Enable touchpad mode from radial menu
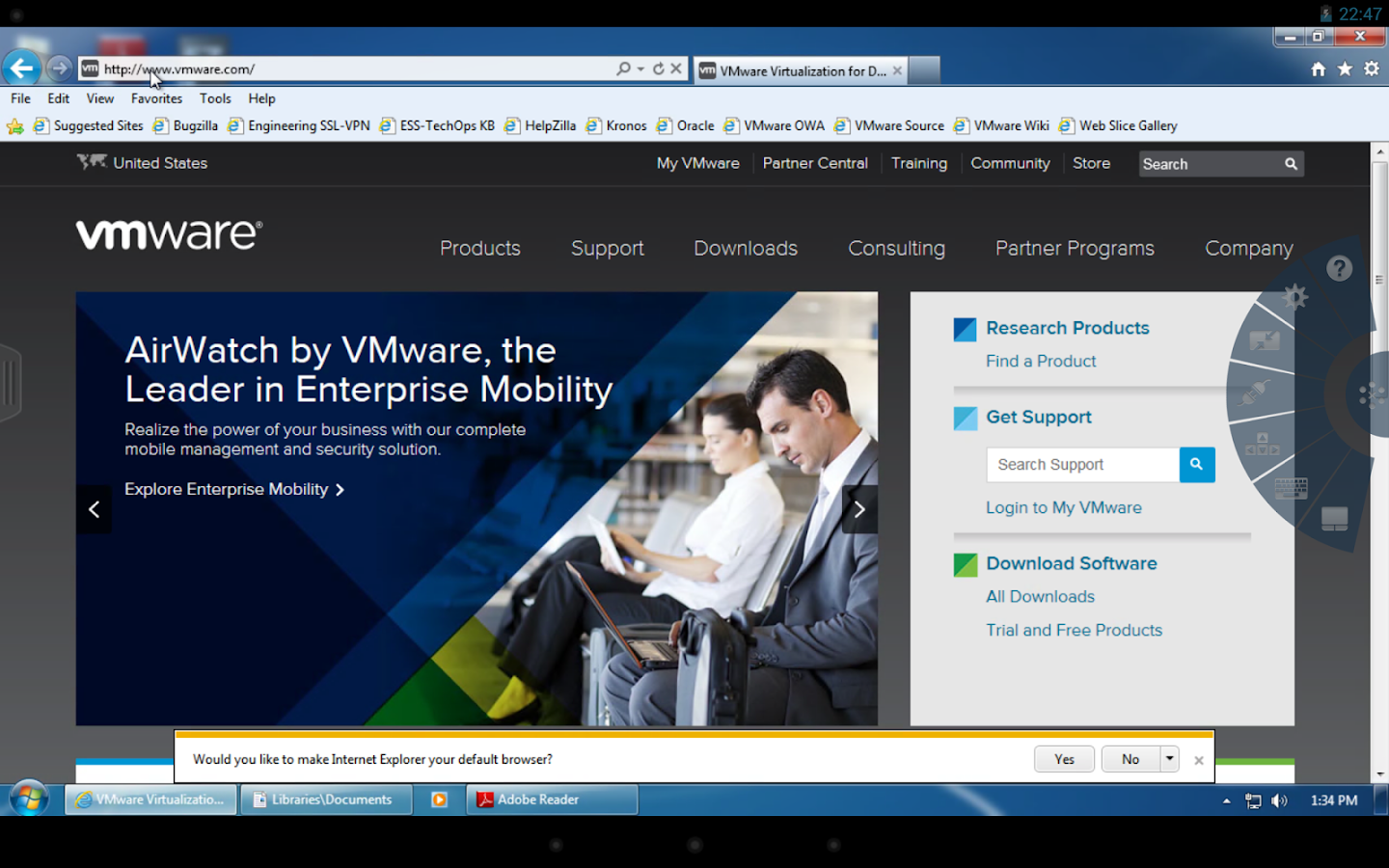The height and width of the screenshot is (868, 1389). tap(1335, 519)
